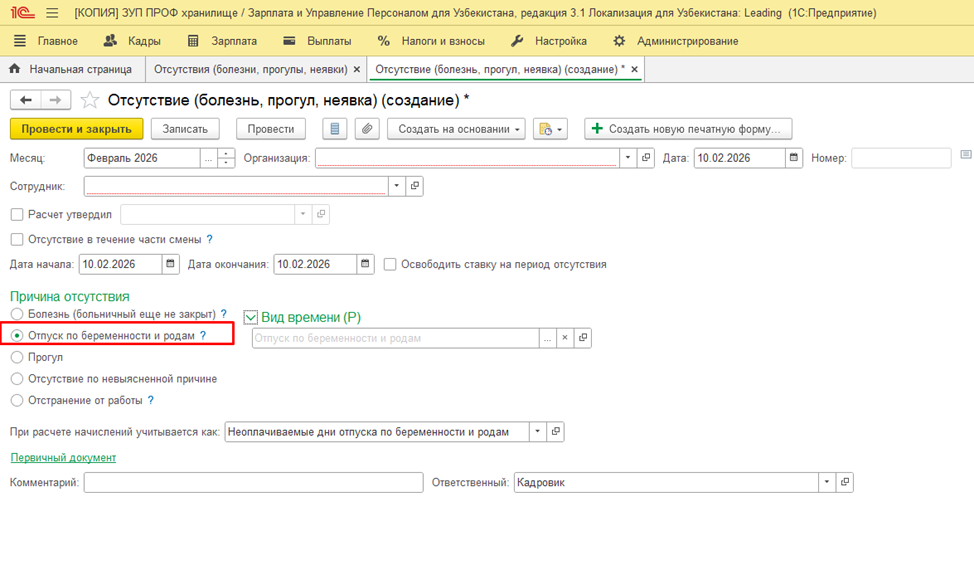Open calendar picker for Дата начала
The width and height of the screenshot is (974, 565).
[171, 264]
